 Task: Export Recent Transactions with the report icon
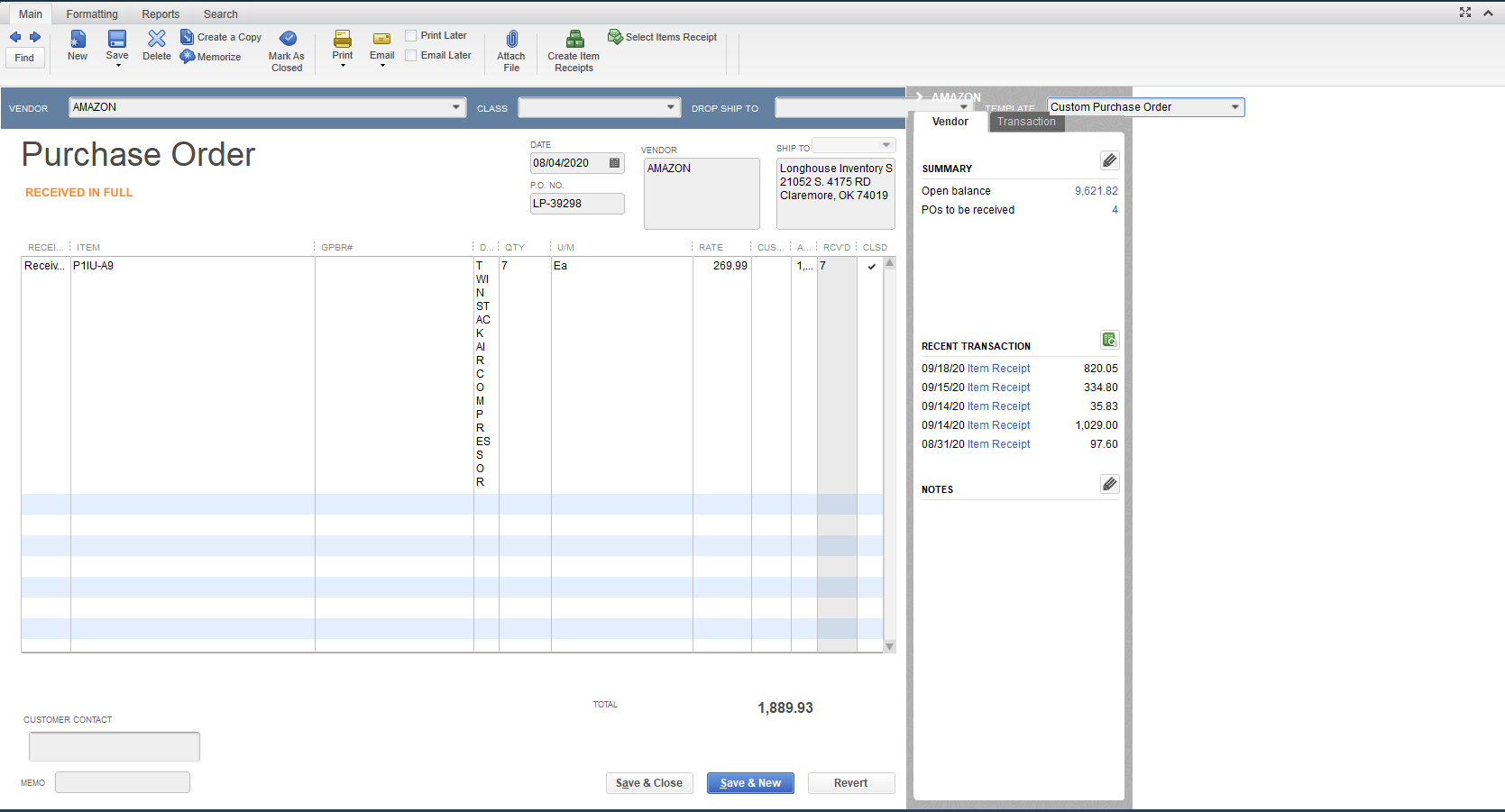pos(1109,340)
